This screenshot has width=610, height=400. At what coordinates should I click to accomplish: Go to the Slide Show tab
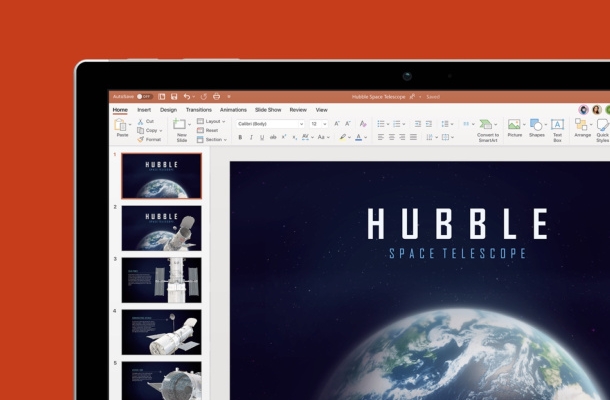tap(268, 110)
